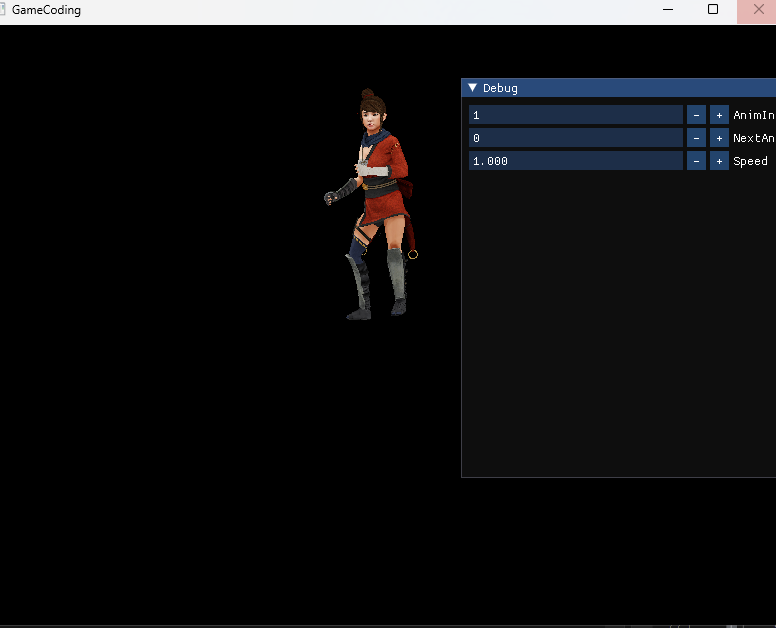Screen dimensions: 776x628
Task: Increase NextAn value with plus button
Action: (x=719, y=138)
